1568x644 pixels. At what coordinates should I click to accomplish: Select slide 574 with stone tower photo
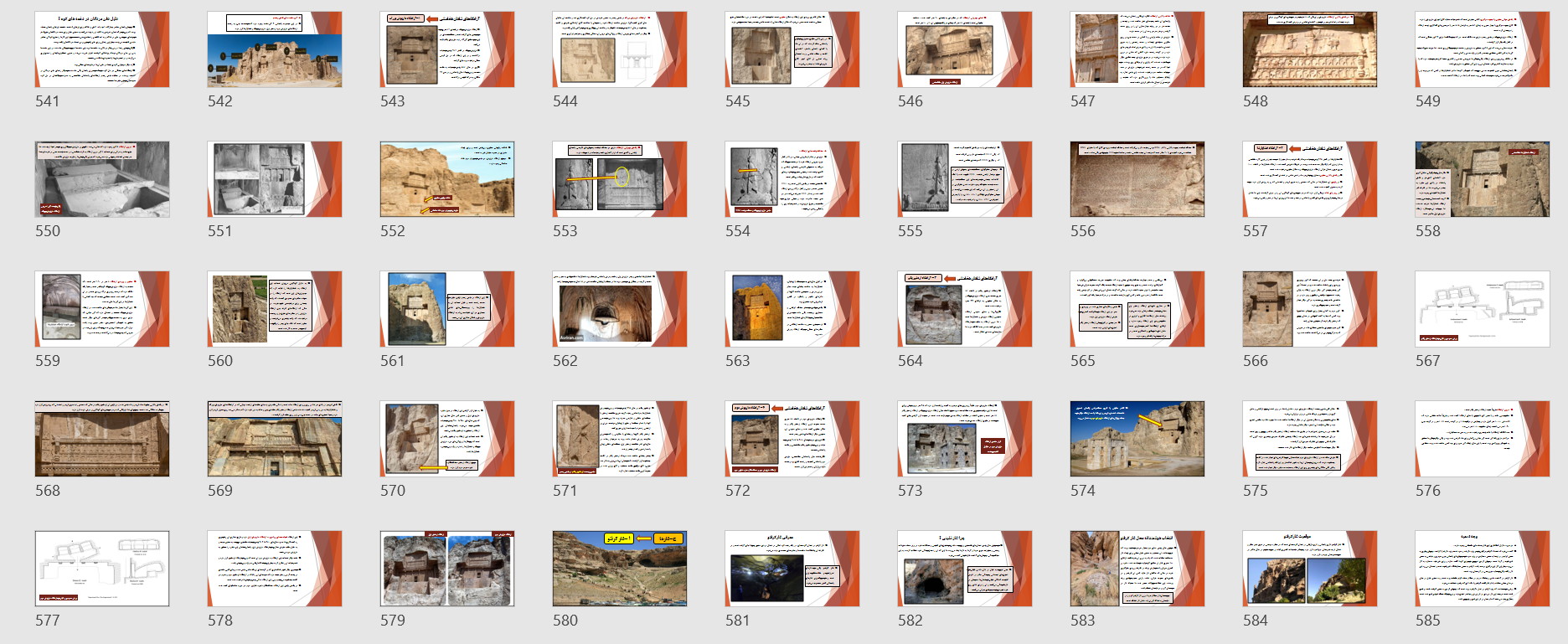point(1137,439)
